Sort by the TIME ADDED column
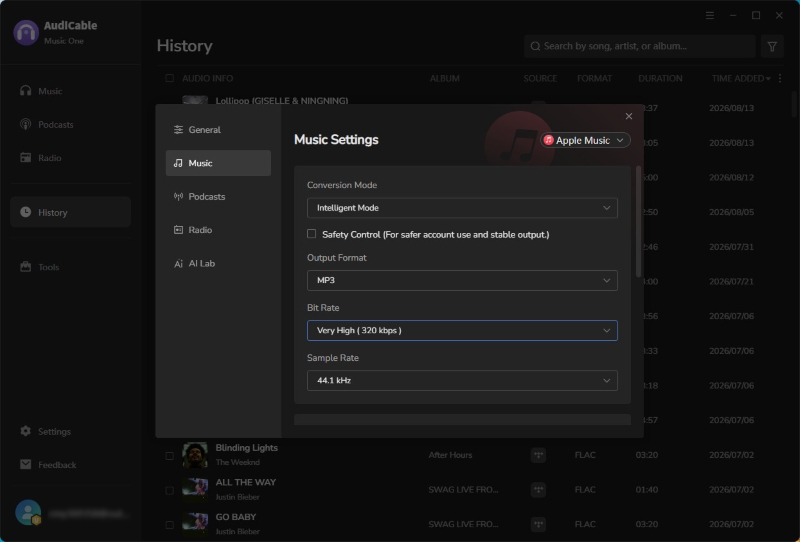The height and width of the screenshot is (542, 800). 741,78
